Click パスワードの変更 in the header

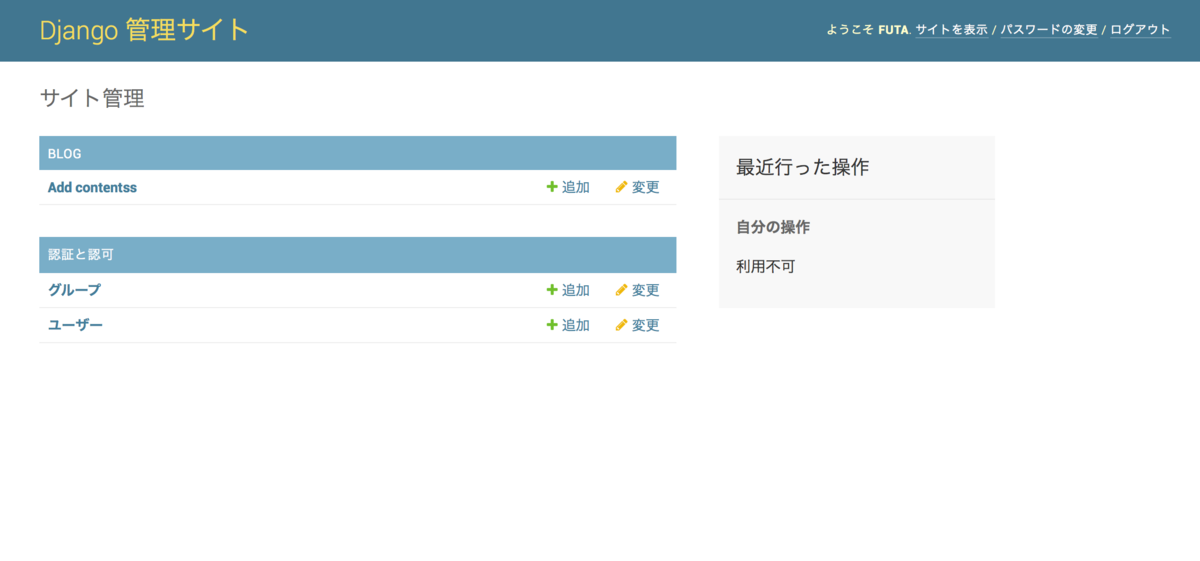(x=1048, y=30)
